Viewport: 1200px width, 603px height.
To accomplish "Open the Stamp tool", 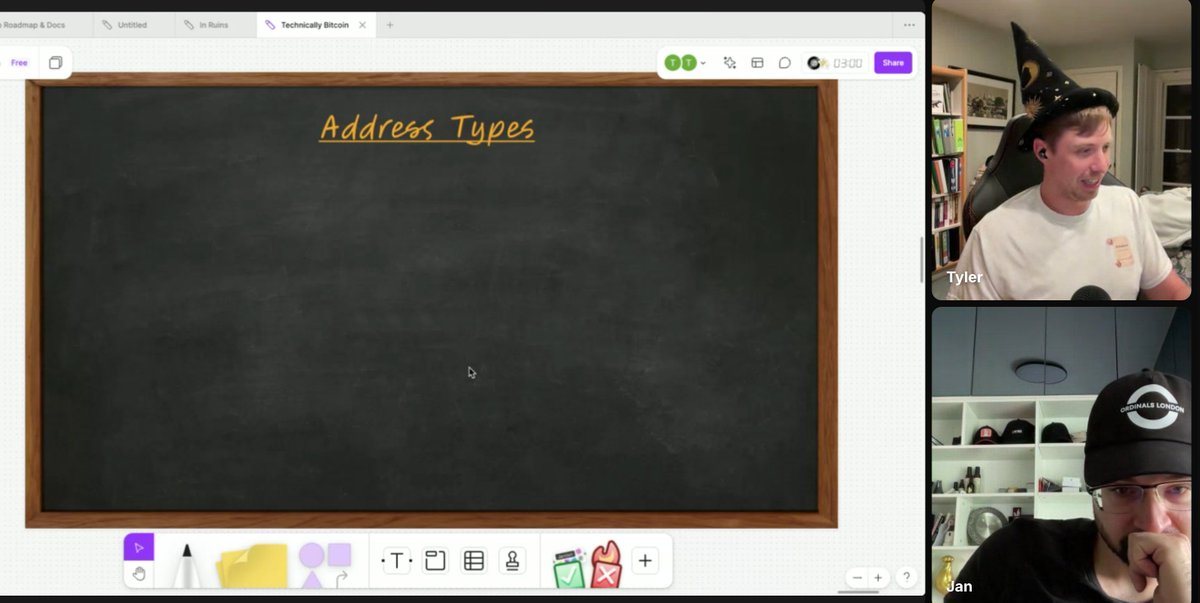I will click(x=513, y=561).
